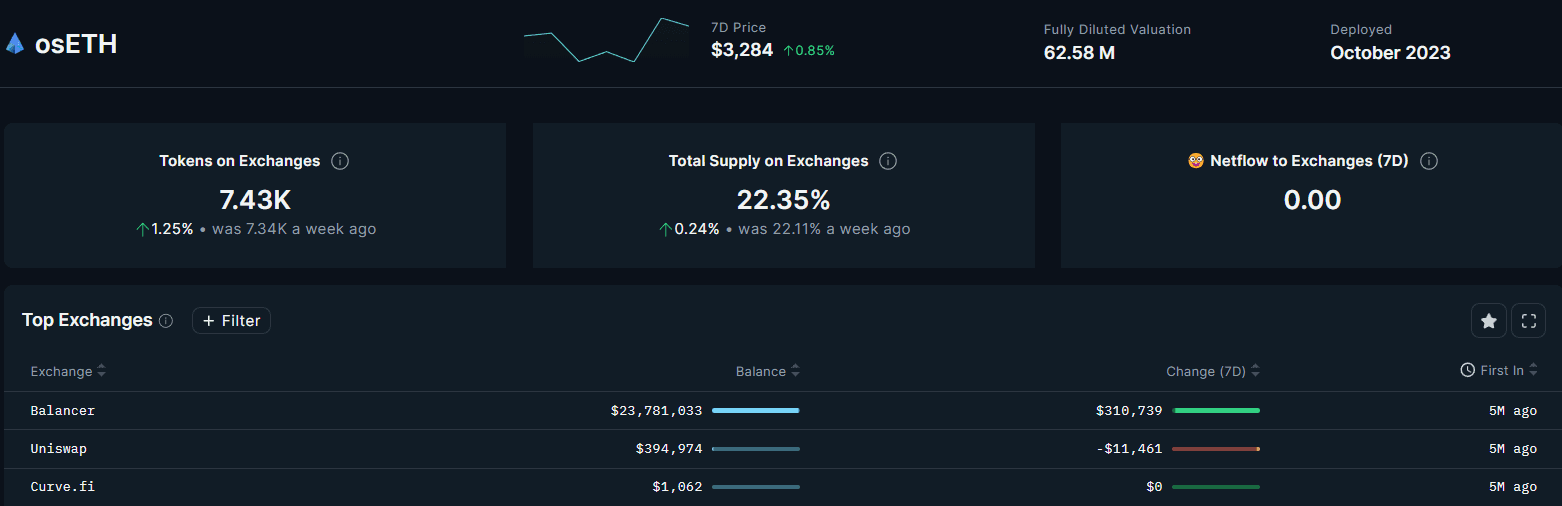Star the Top Exchanges panel as favorite
Image resolution: width=1562 pixels, height=506 pixels.
point(1488,321)
